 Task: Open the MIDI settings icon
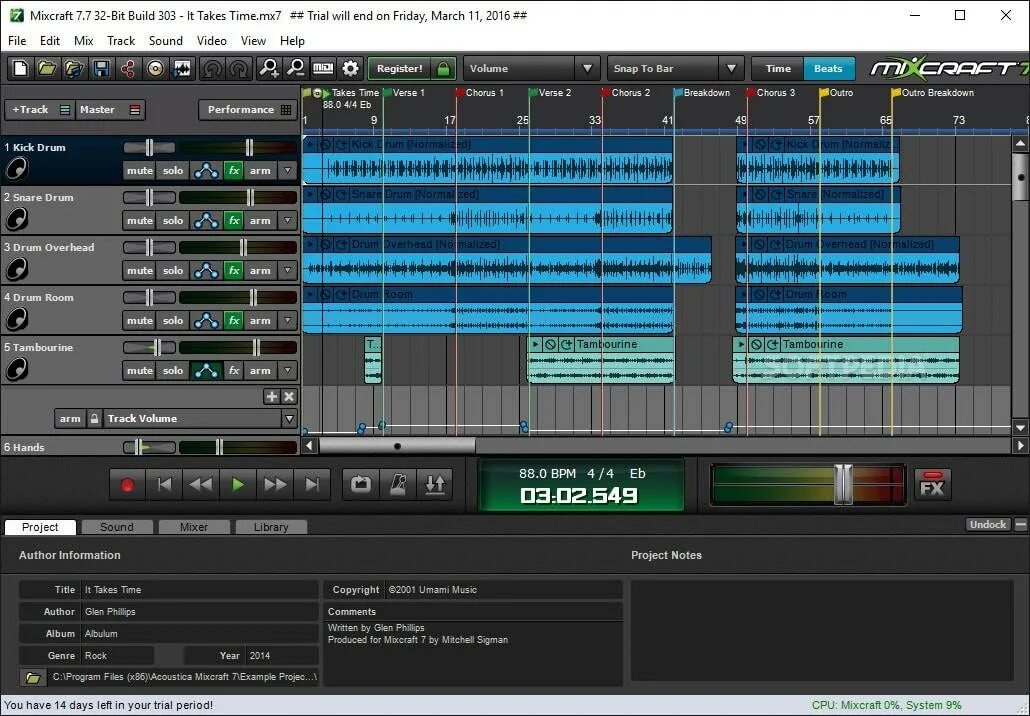[x=323, y=68]
